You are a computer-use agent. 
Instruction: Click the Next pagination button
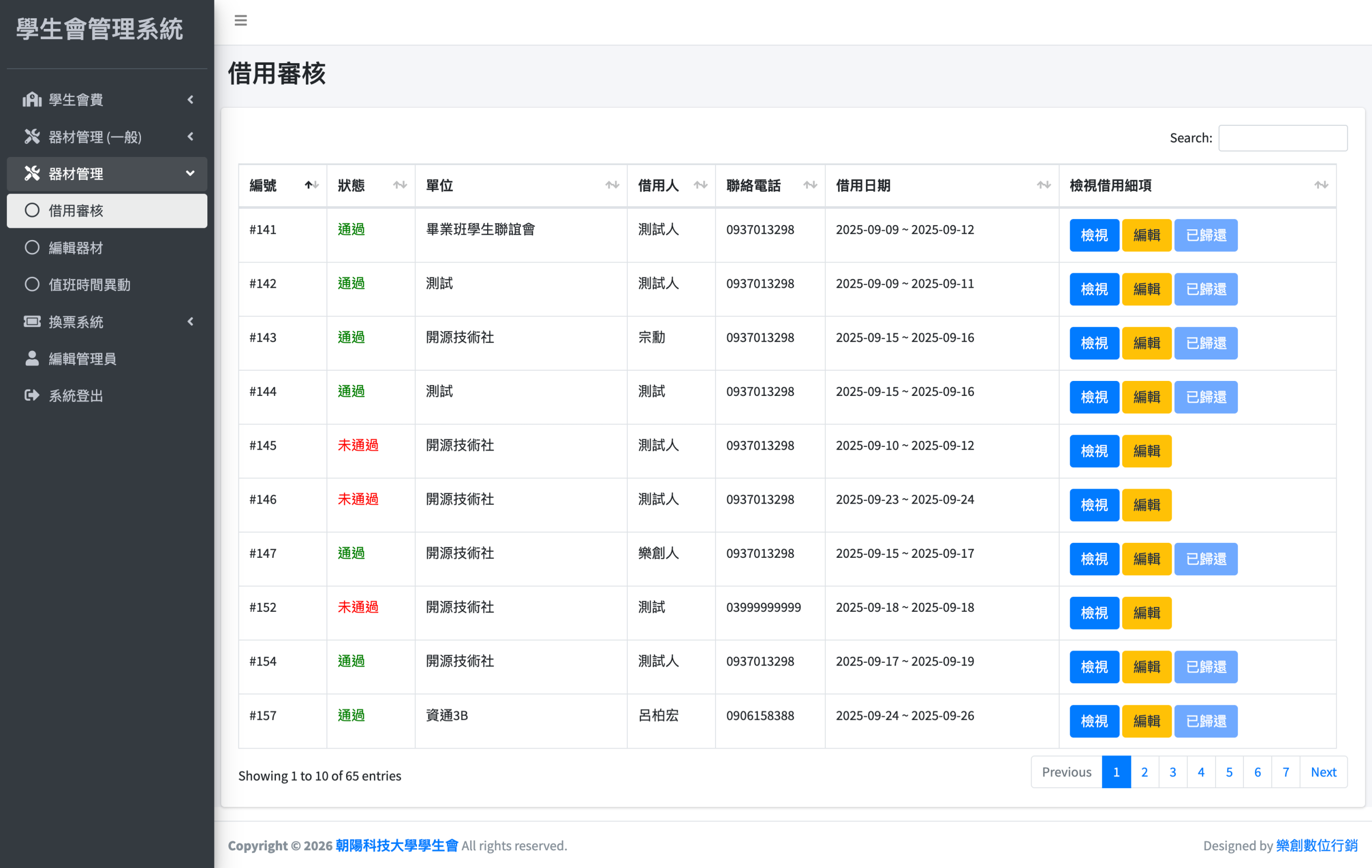1323,772
